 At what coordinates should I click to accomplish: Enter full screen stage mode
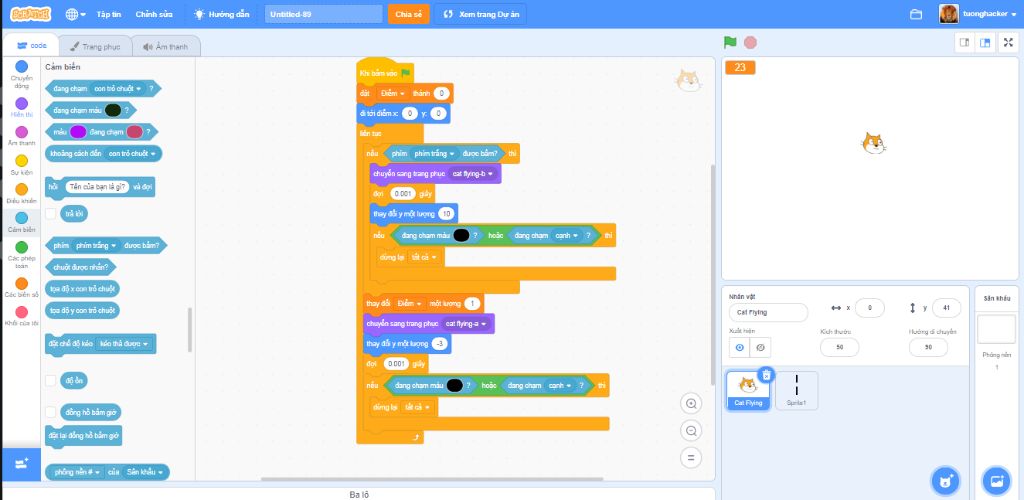coord(1008,42)
